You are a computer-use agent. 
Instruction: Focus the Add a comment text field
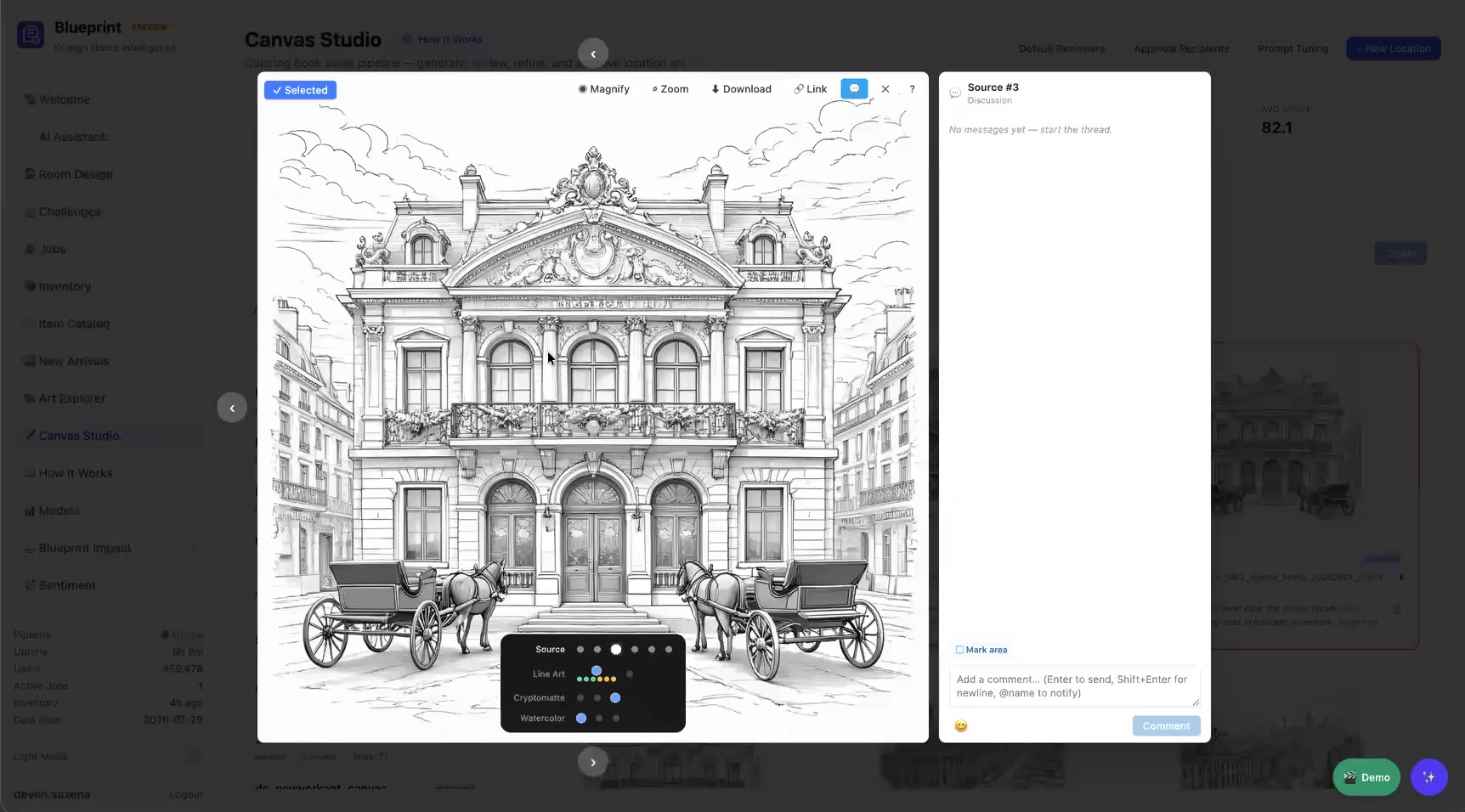click(x=1074, y=686)
